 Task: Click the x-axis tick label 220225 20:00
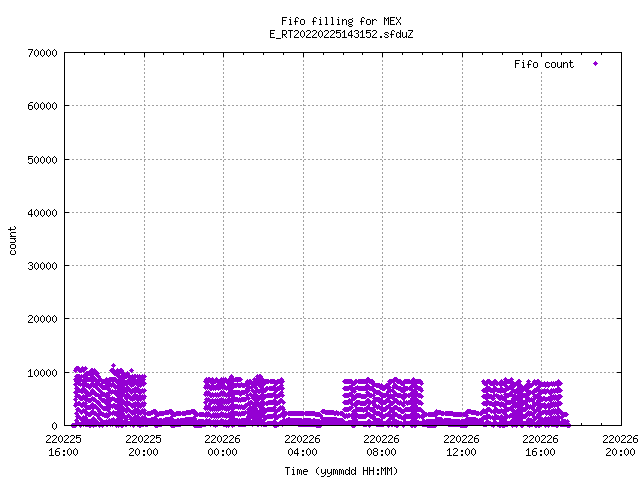pos(143,445)
